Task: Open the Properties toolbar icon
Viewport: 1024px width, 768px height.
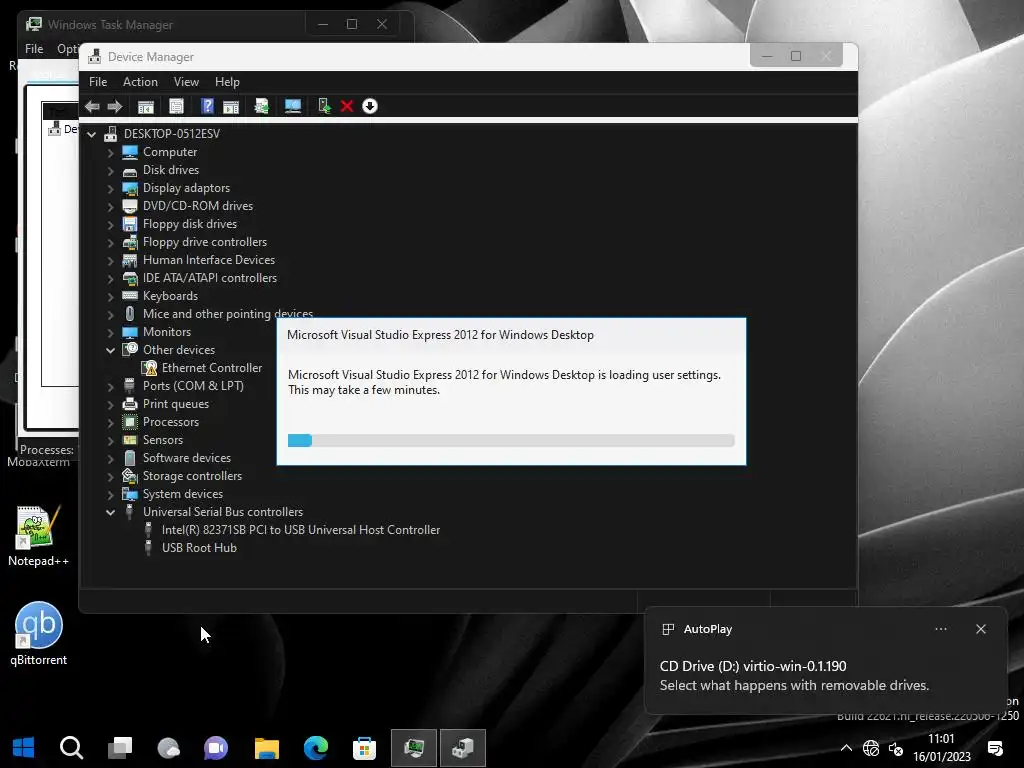Action: tap(176, 106)
